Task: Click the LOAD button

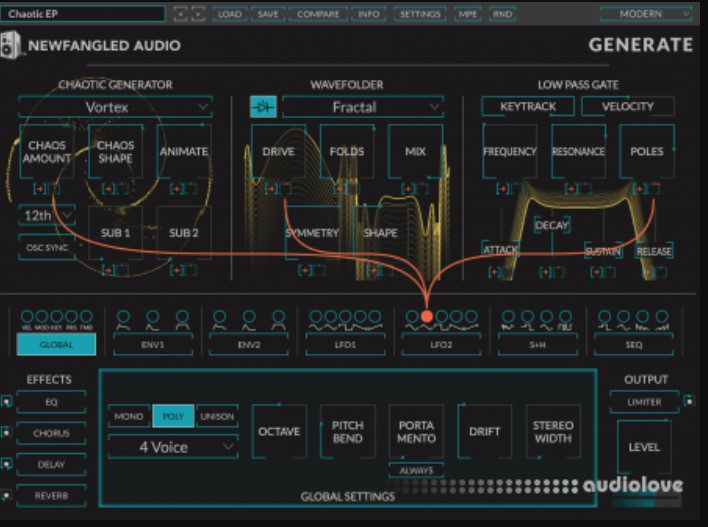Action: (x=230, y=14)
